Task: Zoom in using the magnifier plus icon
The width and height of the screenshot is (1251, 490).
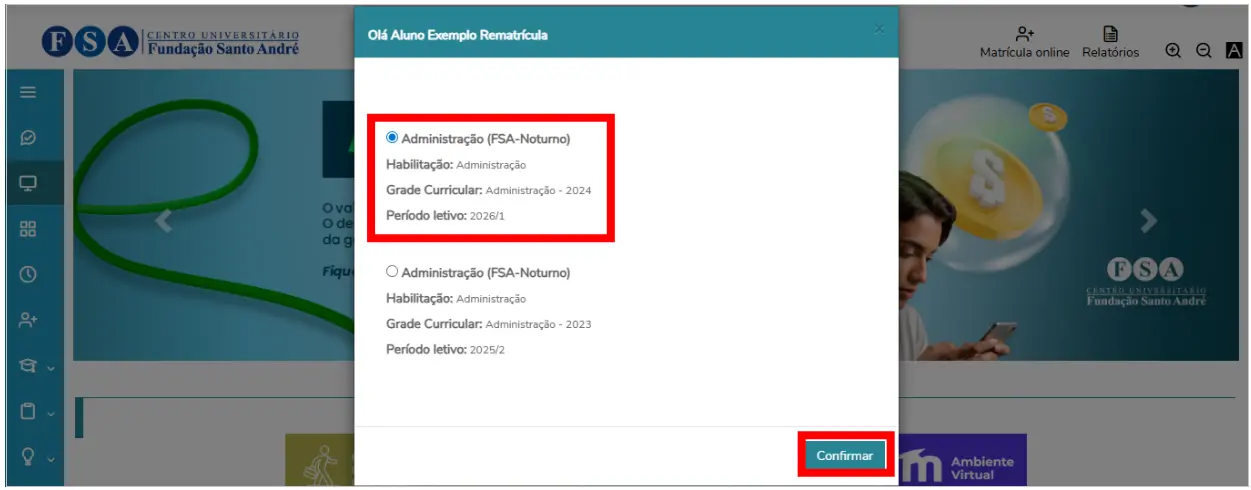Action: point(1174,51)
